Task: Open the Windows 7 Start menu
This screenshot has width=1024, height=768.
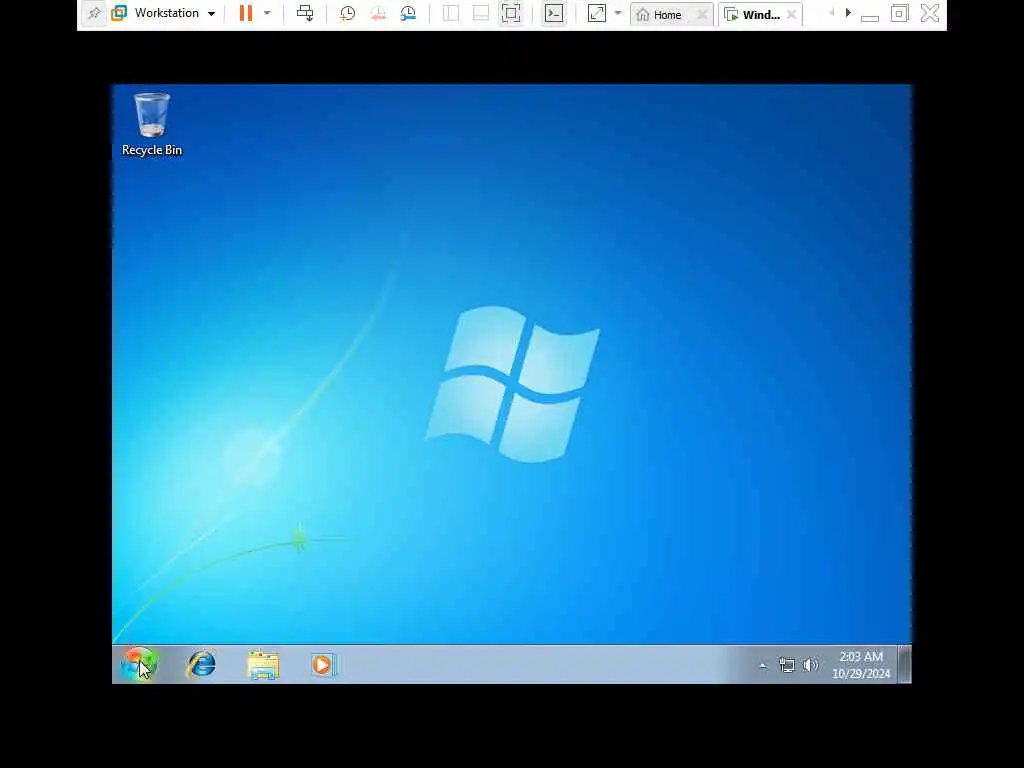Action: pyautogui.click(x=138, y=665)
